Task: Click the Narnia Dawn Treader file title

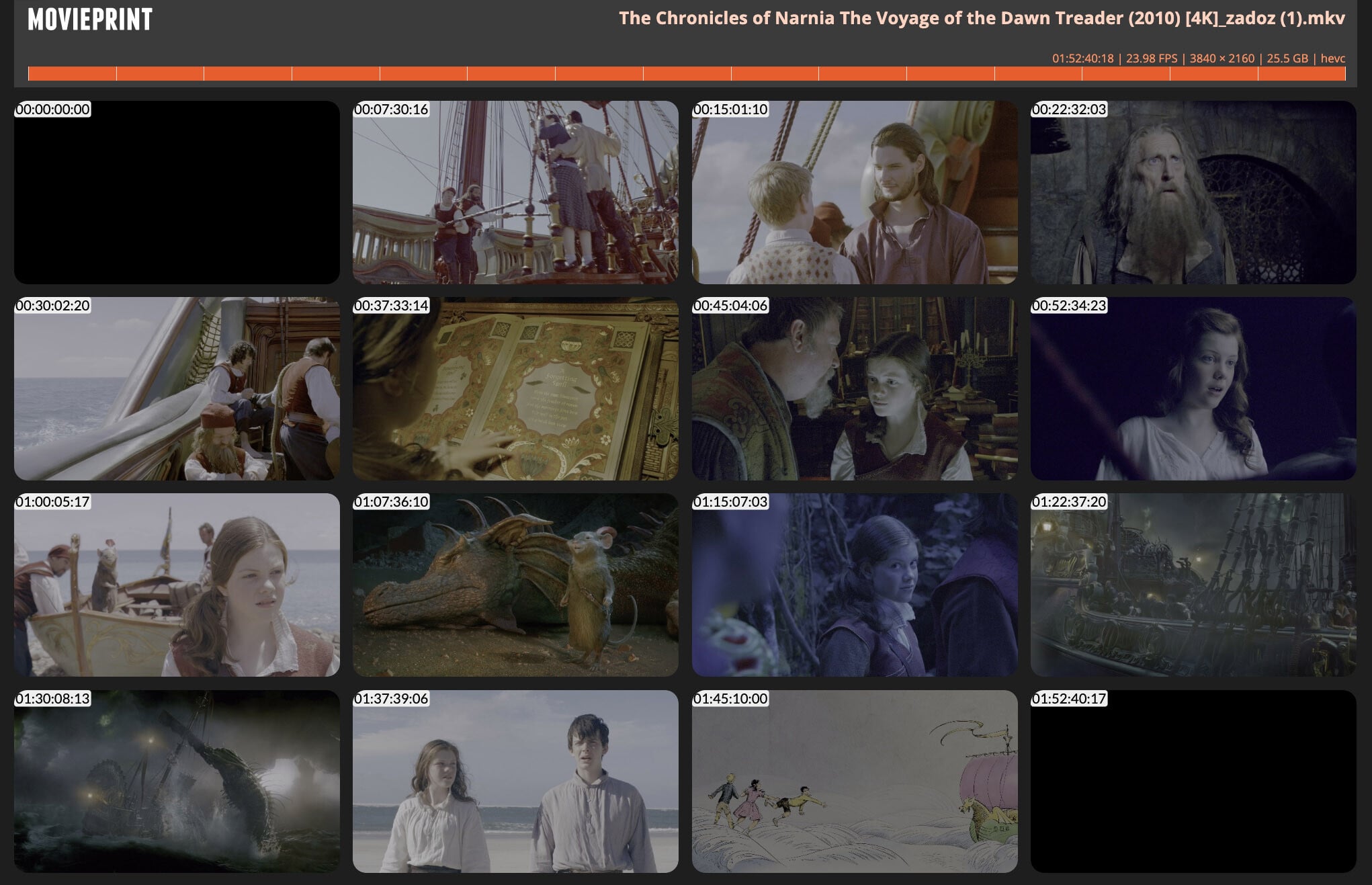Action: coord(981,18)
